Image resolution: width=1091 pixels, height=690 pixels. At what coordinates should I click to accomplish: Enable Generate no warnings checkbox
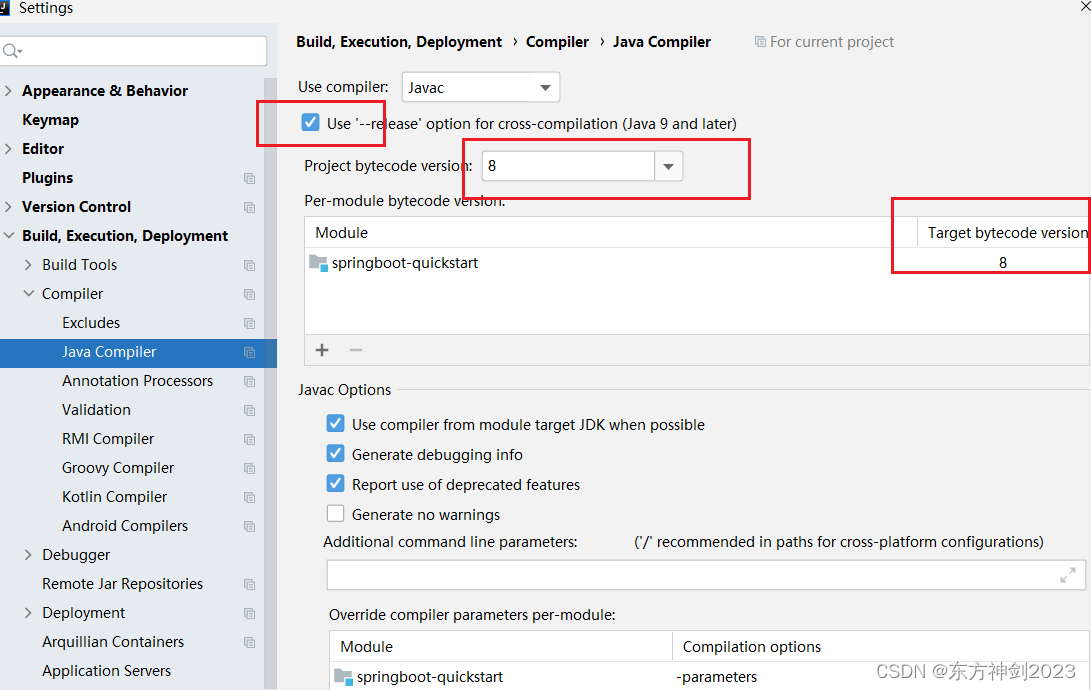[335, 514]
